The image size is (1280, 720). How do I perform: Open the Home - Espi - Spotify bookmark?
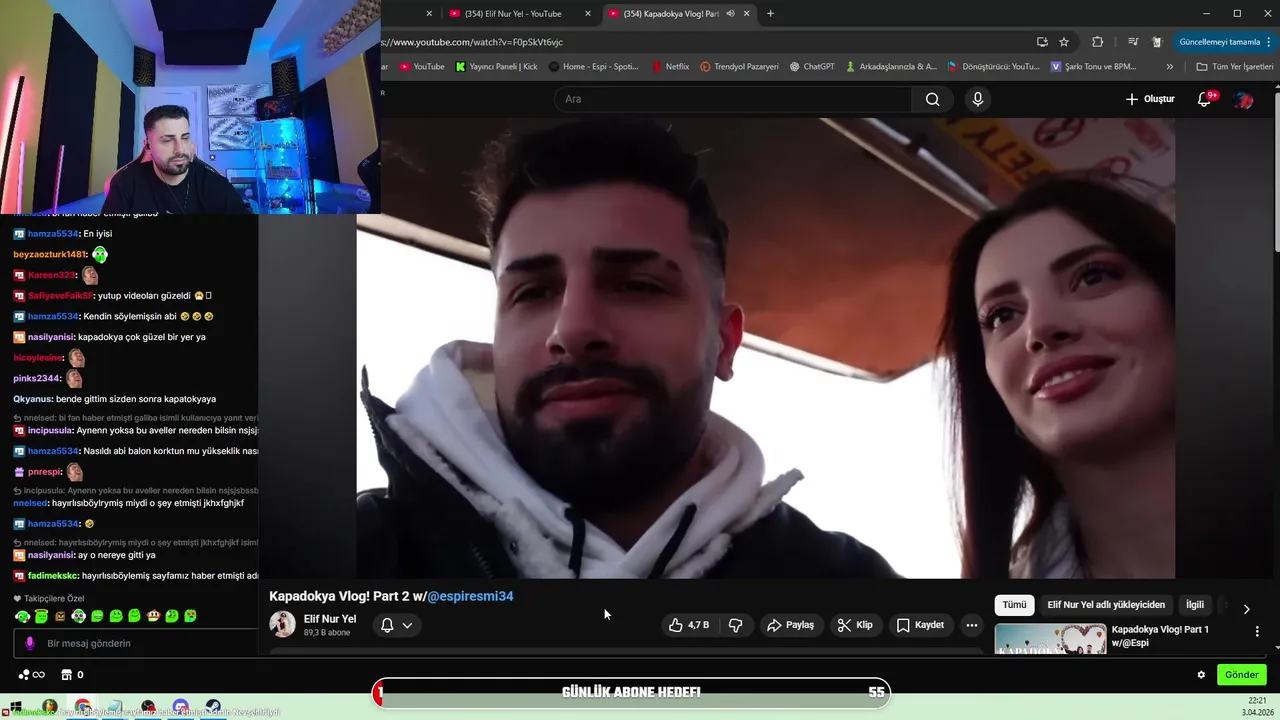594,67
